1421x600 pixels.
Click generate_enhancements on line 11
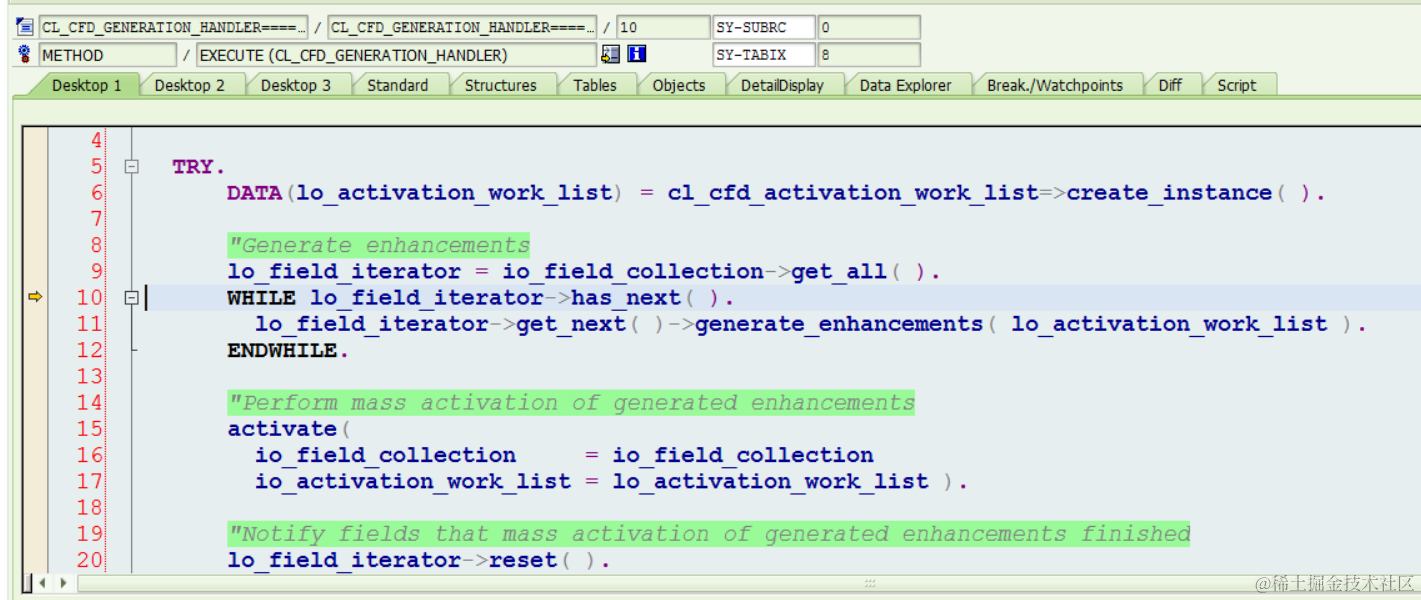pyautogui.click(x=839, y=323)
